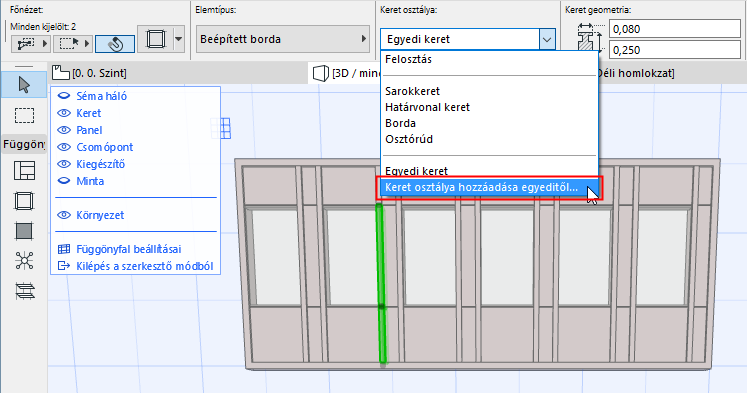Click the frame settings icon in Főnézet
Image resolution: width=747 pixels, height=393 pixels.
[x=155, y=39]
